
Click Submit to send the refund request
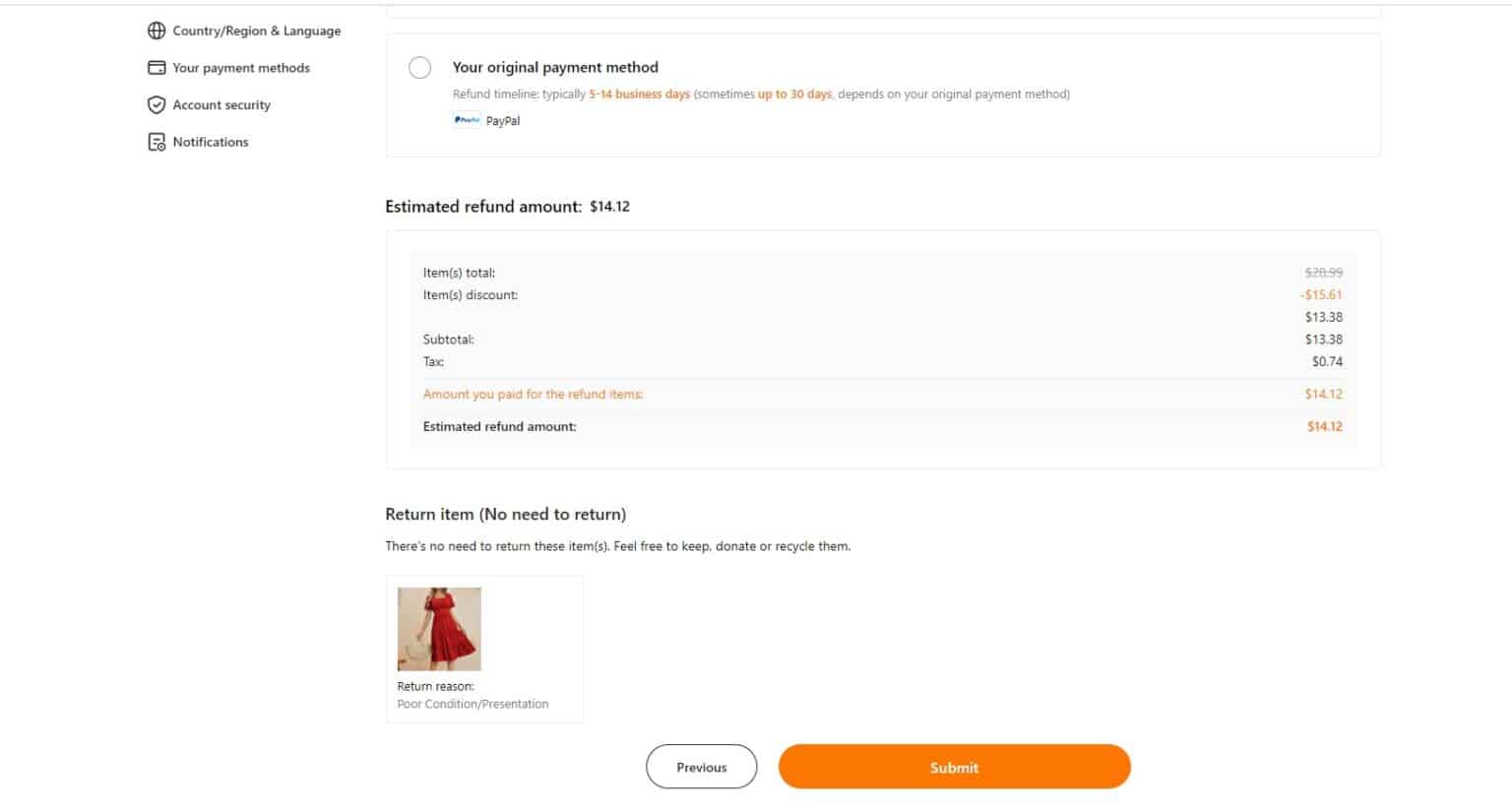pyautogui.click(x=953, y=767)
